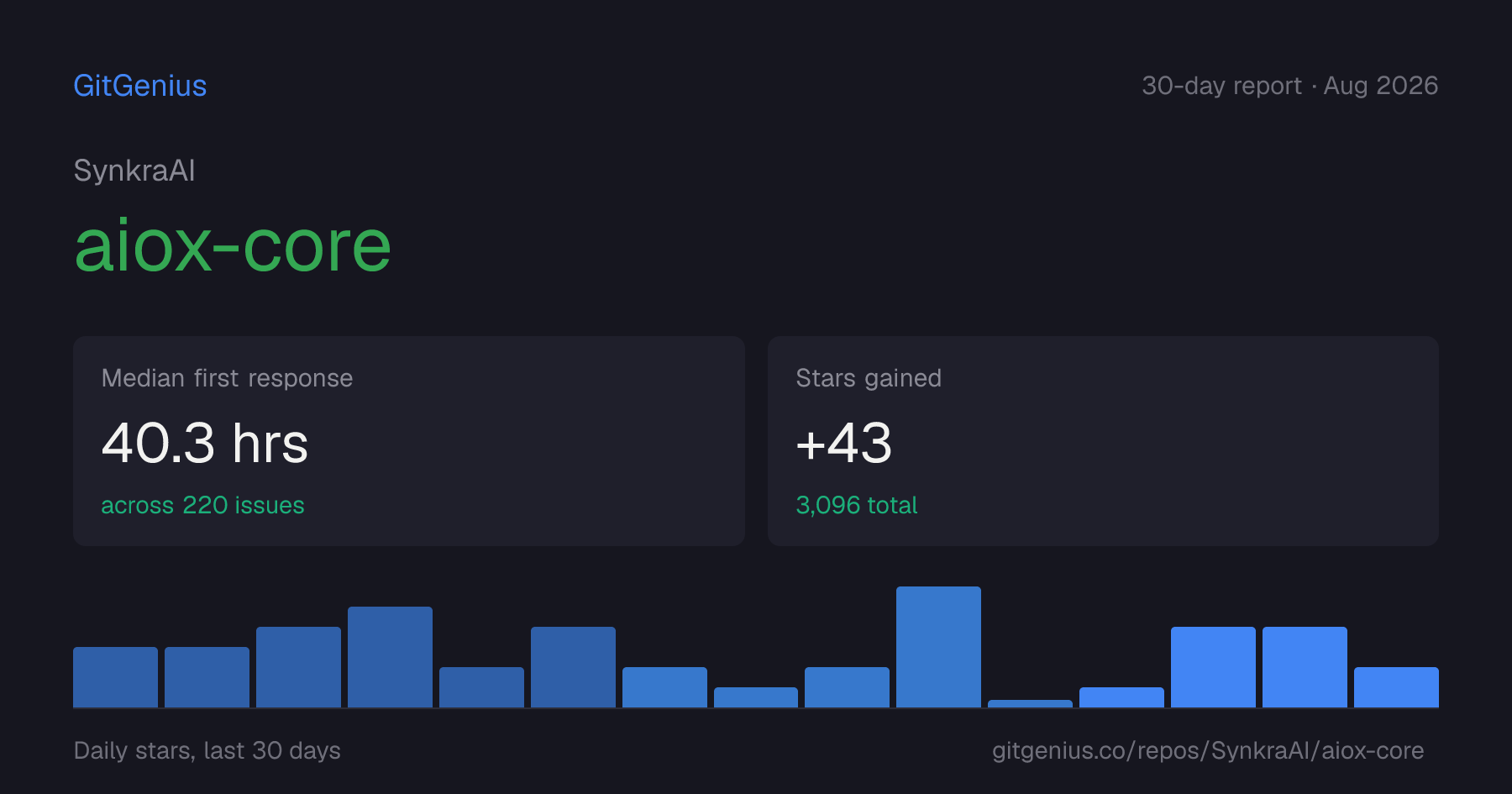Select the second bar in the stars chart
Image resolution: width=1512 pixels, height=794 pixels.
pos(207,677)
